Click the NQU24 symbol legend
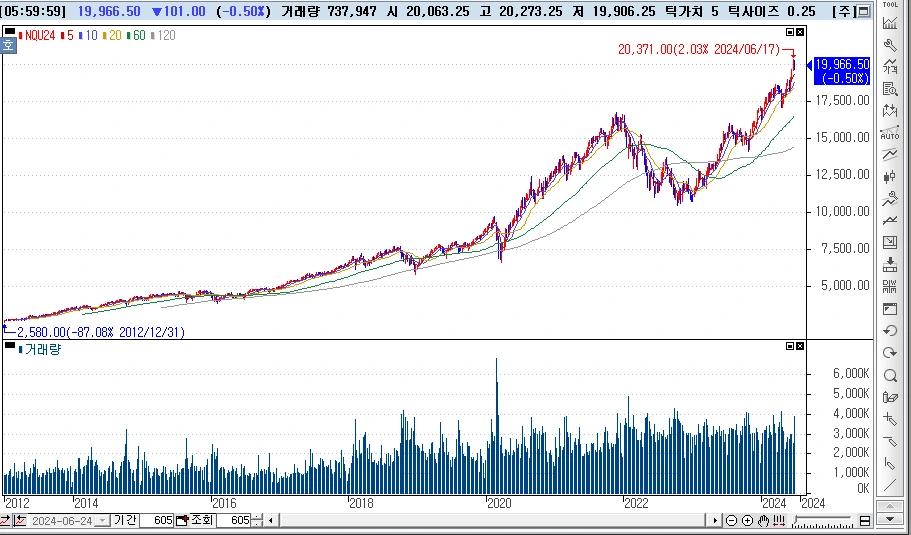Image resolution: width=911 pixels, height=535 pixels. tap(37, 35)
